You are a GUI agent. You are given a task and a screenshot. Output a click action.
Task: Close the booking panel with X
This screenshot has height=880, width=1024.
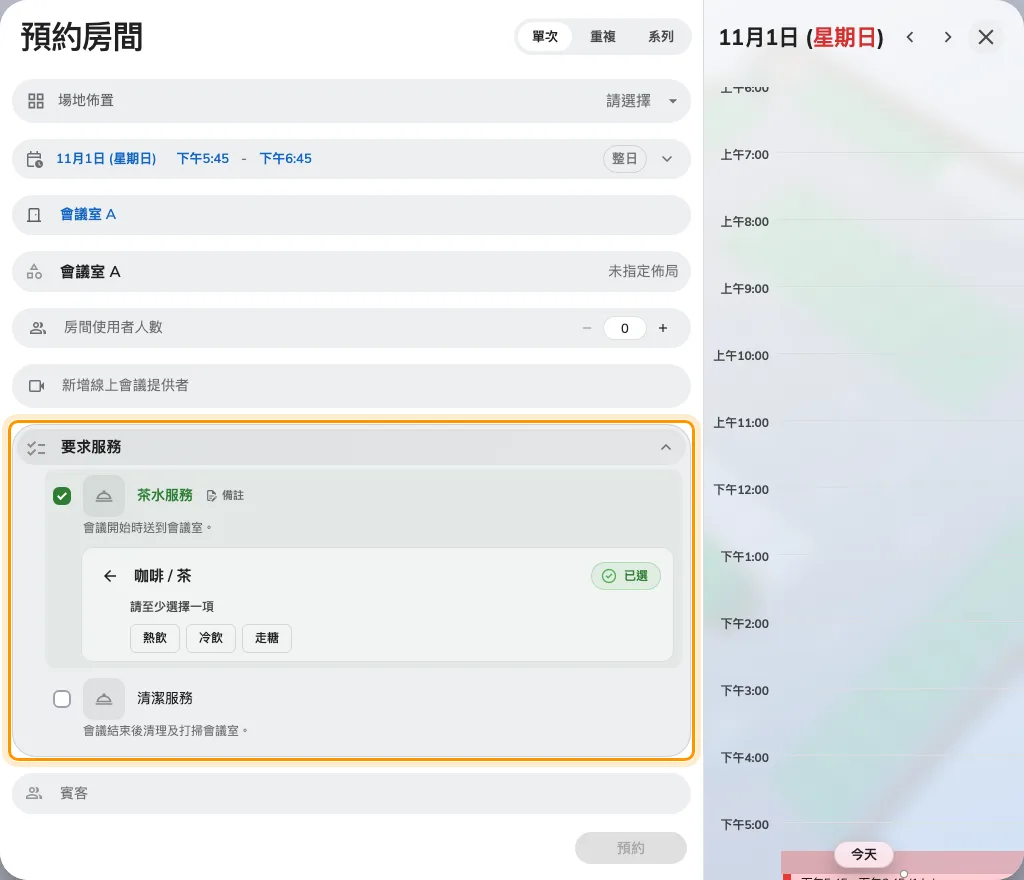(x=986, y=37)
